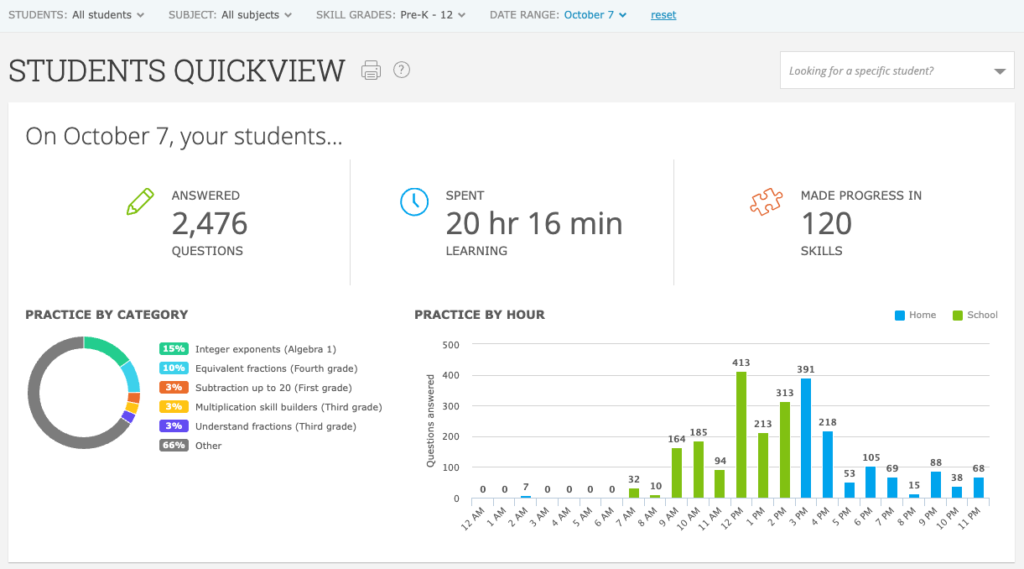
Task: Open the Students filter dropdown
Action: pos(106,15)
